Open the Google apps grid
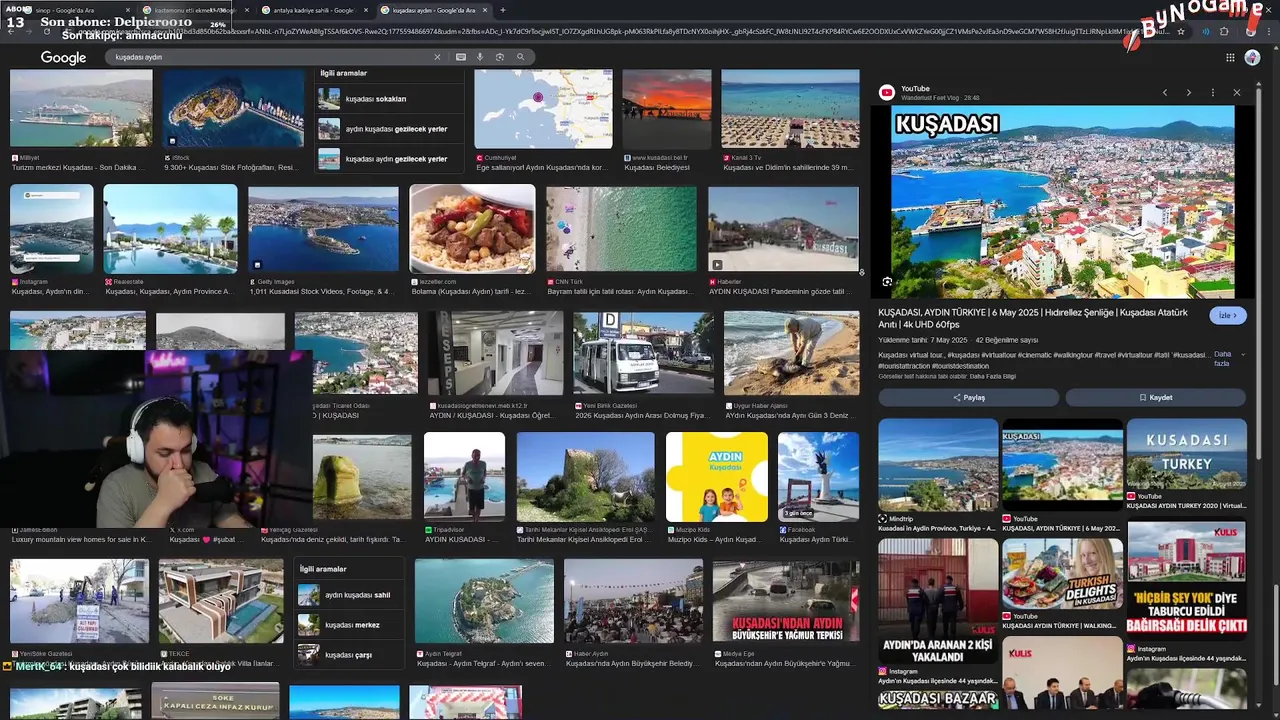This screenshot has width=1280, height=720. [x=1230, y=57]
